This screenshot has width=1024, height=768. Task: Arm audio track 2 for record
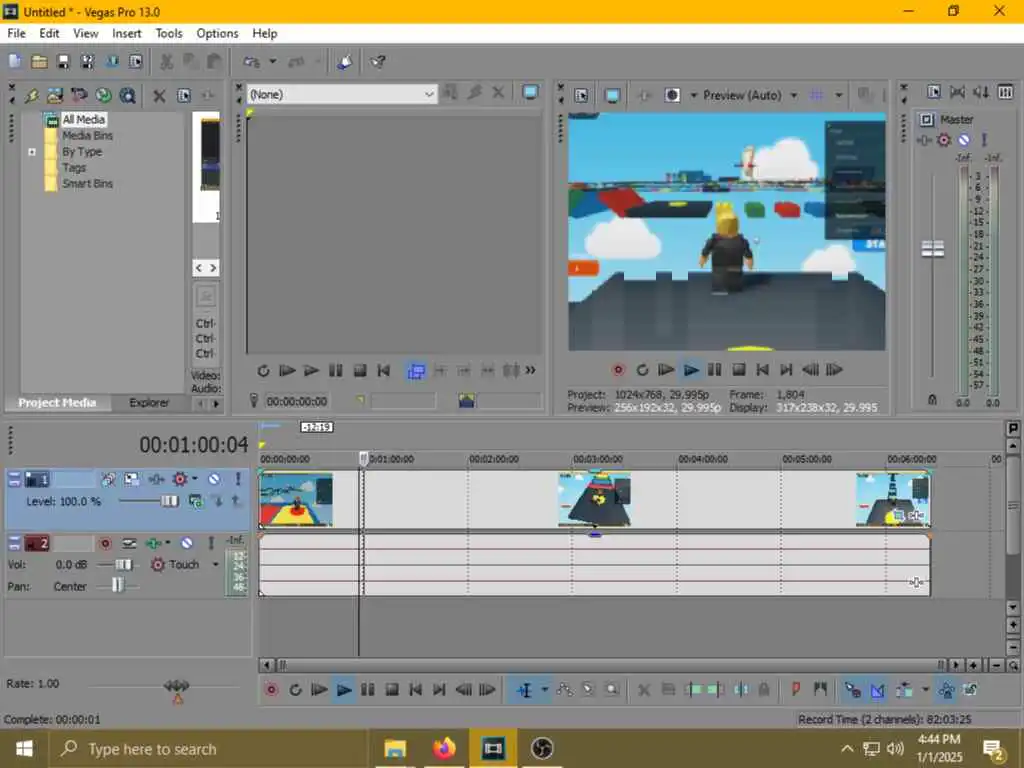click(x=104, y=543)
